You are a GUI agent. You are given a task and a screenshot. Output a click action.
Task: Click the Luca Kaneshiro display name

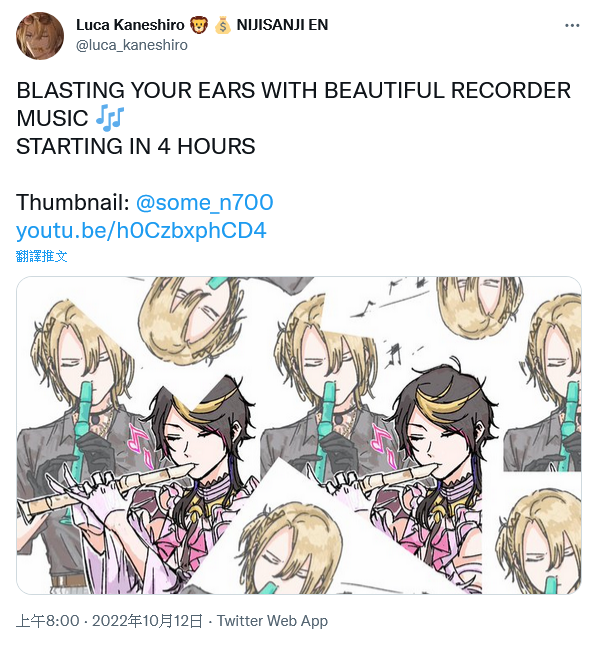[130, 25]
